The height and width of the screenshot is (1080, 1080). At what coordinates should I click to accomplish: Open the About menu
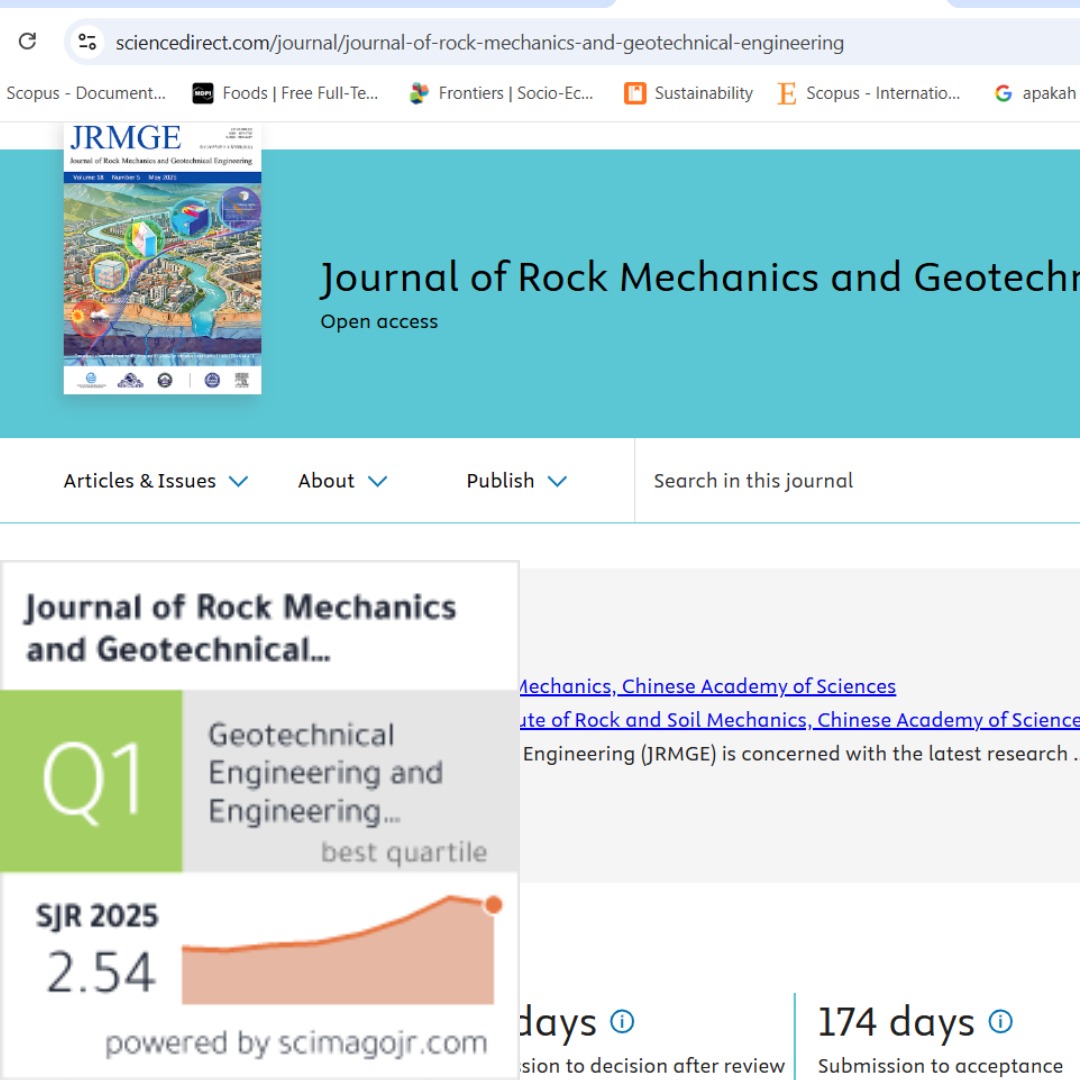pyautogui.click(x=342, y=481)
